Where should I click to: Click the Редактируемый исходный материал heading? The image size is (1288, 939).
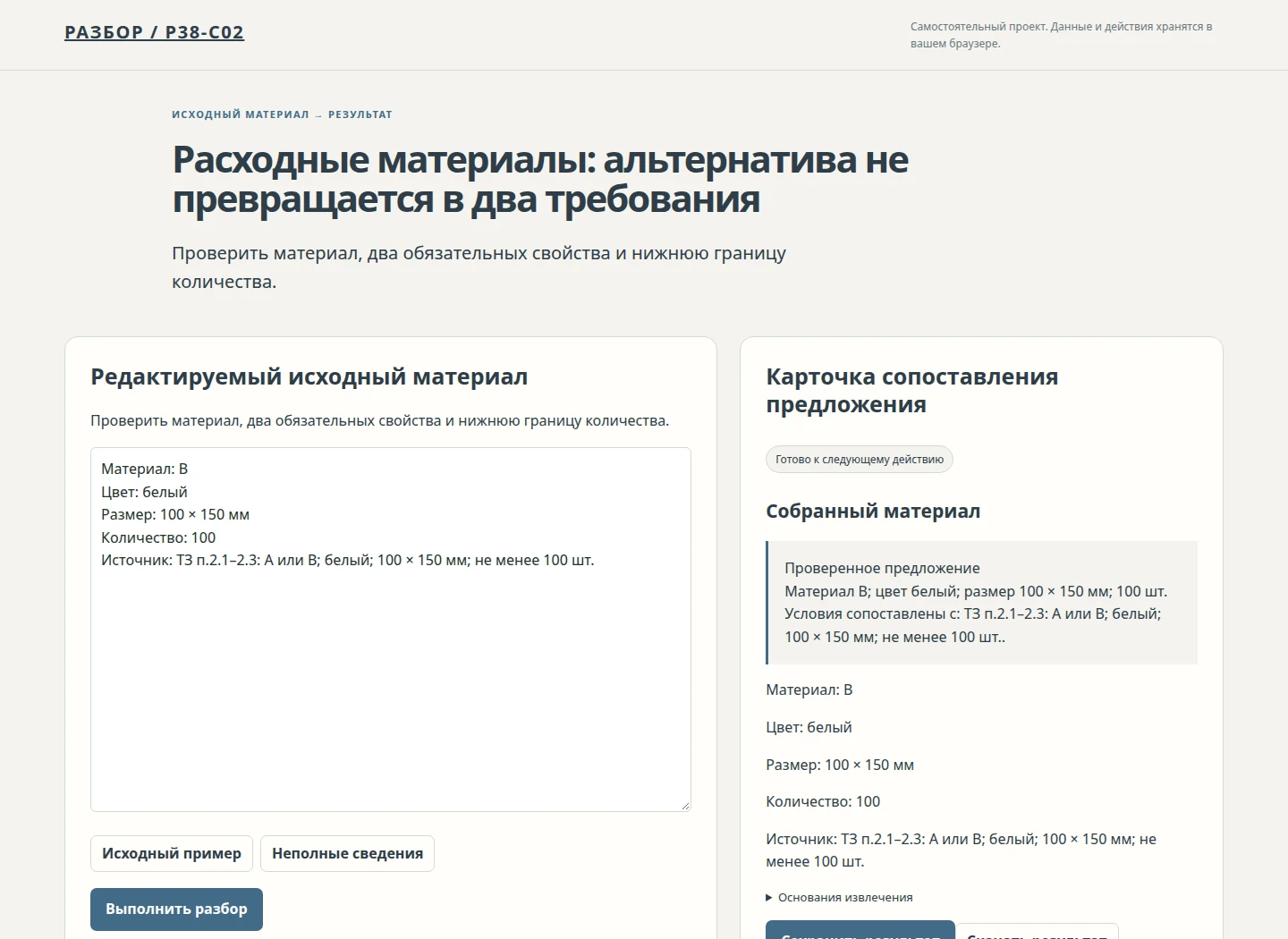point(309,376)
